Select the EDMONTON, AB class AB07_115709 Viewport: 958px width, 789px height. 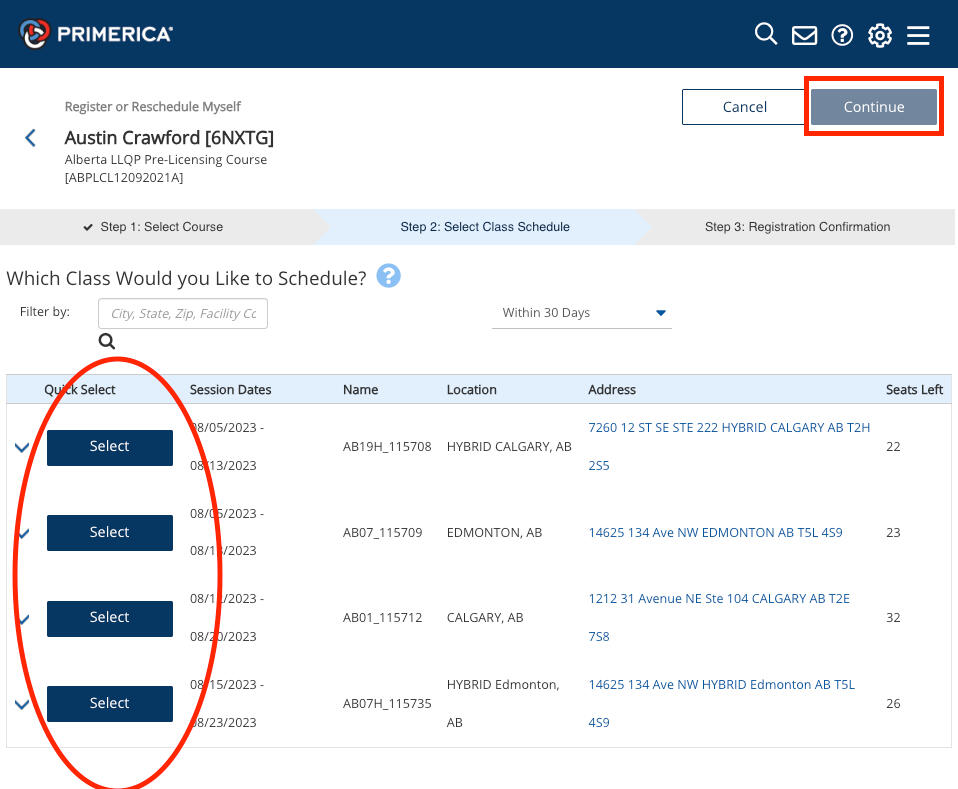(x=110, y=532)
